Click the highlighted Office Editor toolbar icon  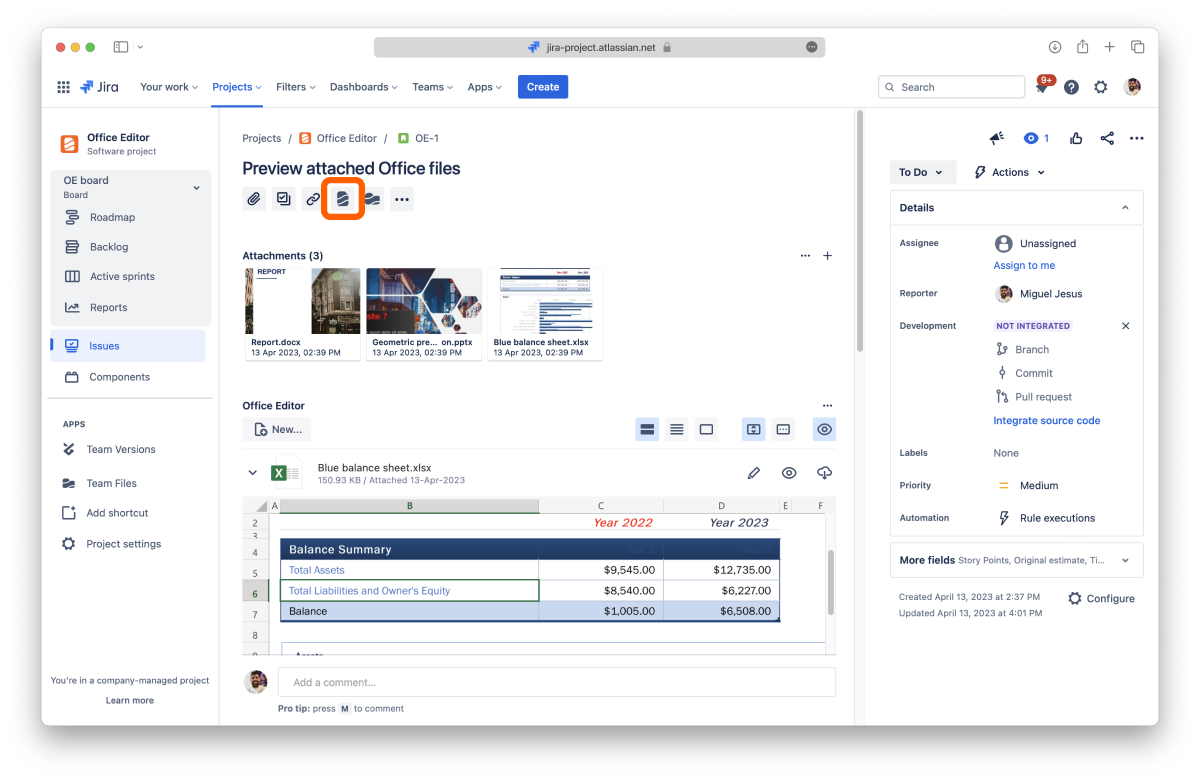(343, 199)
